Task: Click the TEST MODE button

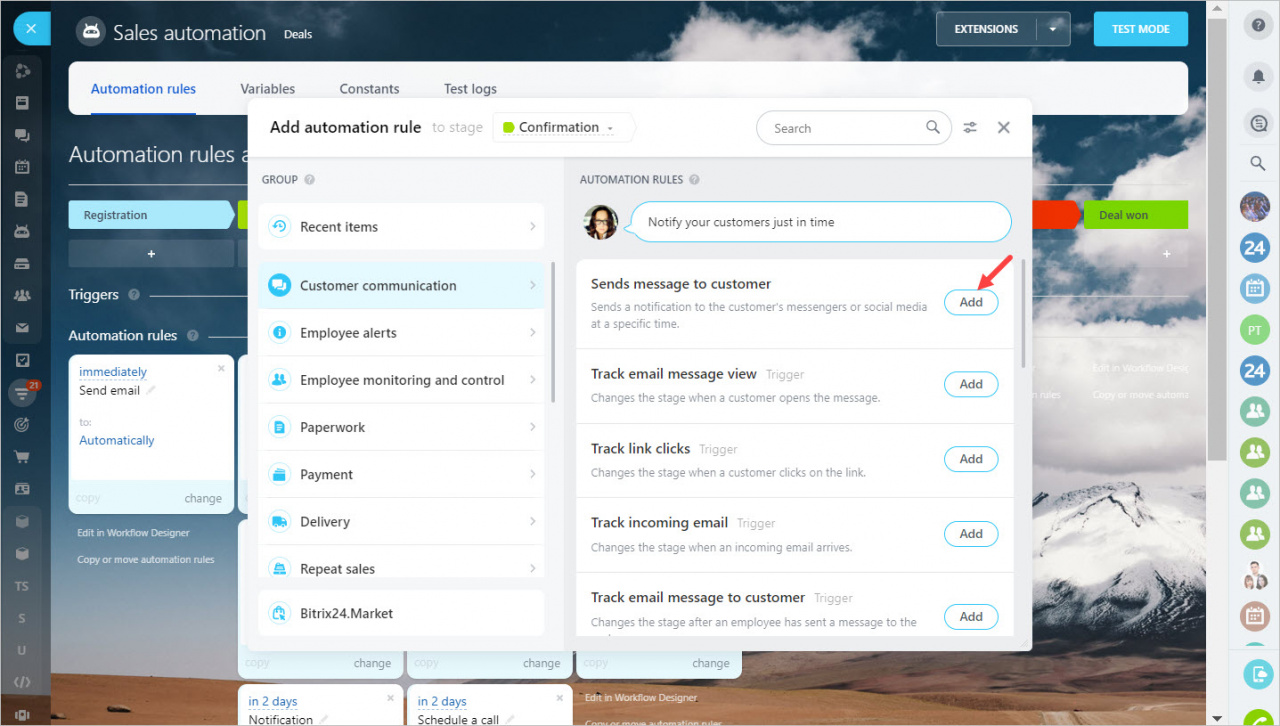Action: (x=1140, y=29)
